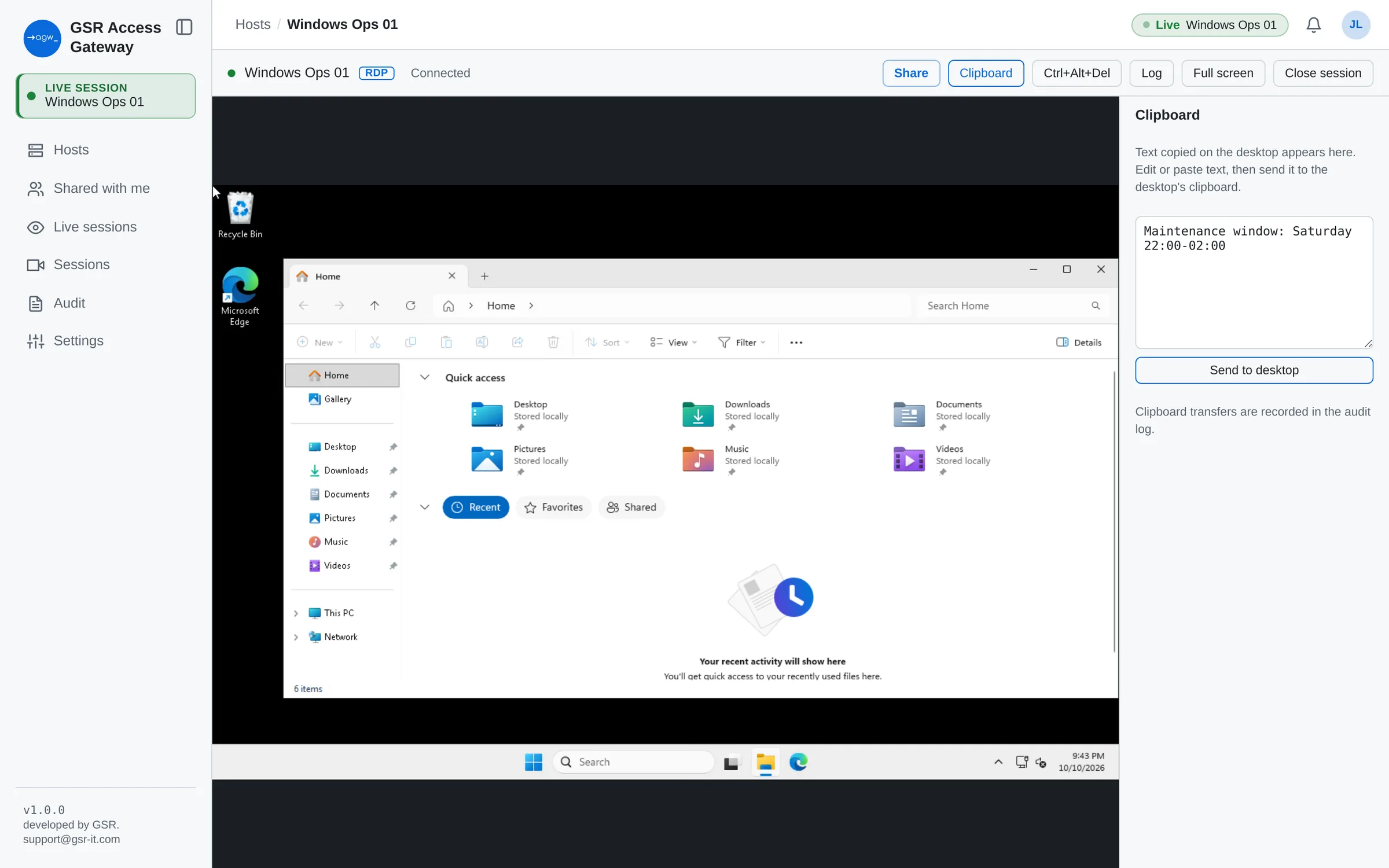Open the Filter dropdown

click(x=742, y=343)
